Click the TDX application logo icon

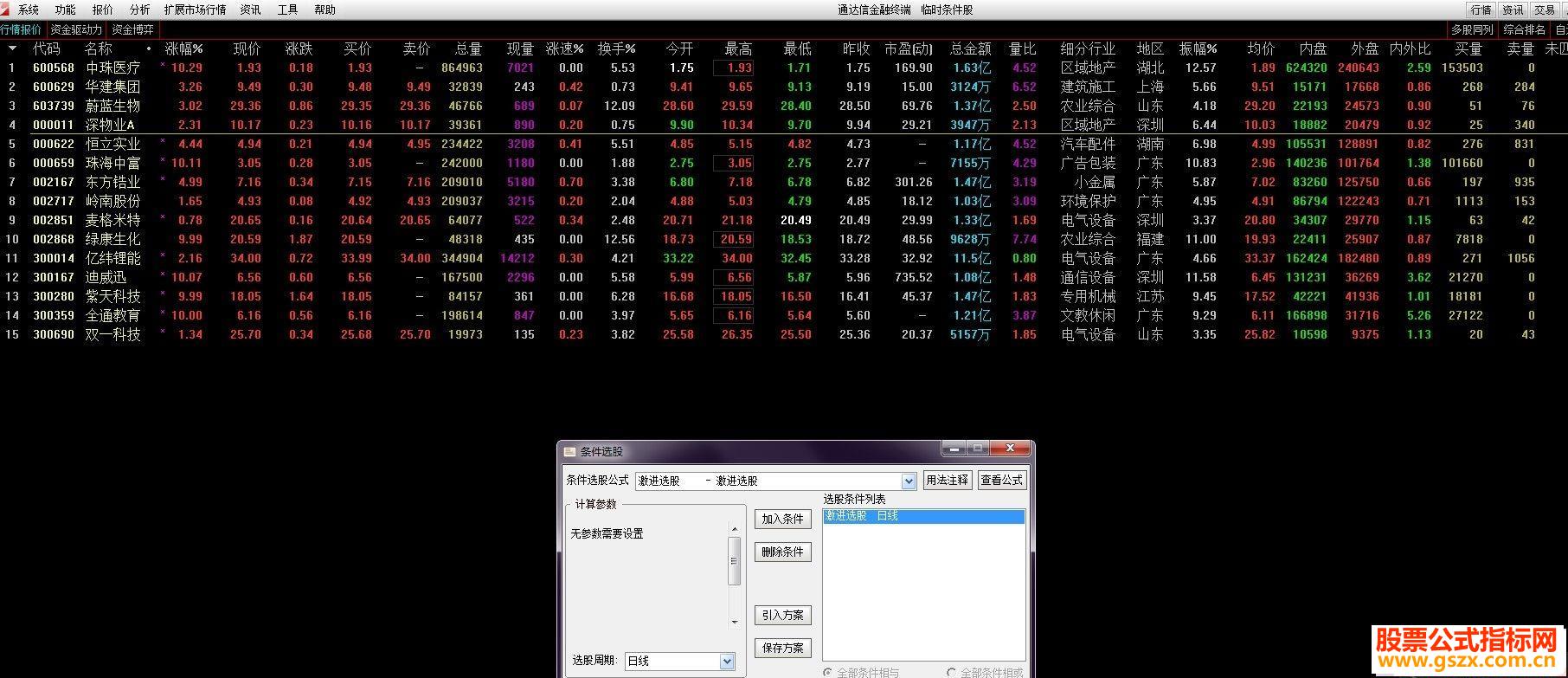coord(5,9)
